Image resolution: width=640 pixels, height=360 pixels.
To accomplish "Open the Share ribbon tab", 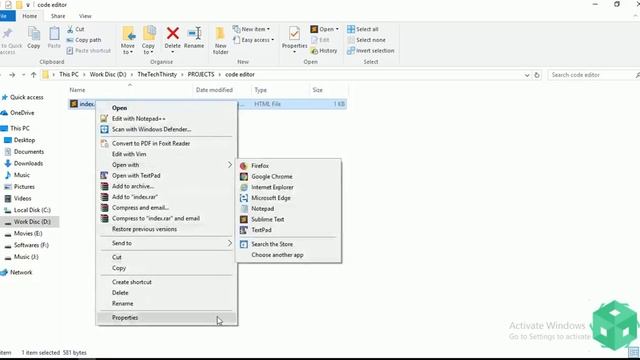I will tap(58, 16).
